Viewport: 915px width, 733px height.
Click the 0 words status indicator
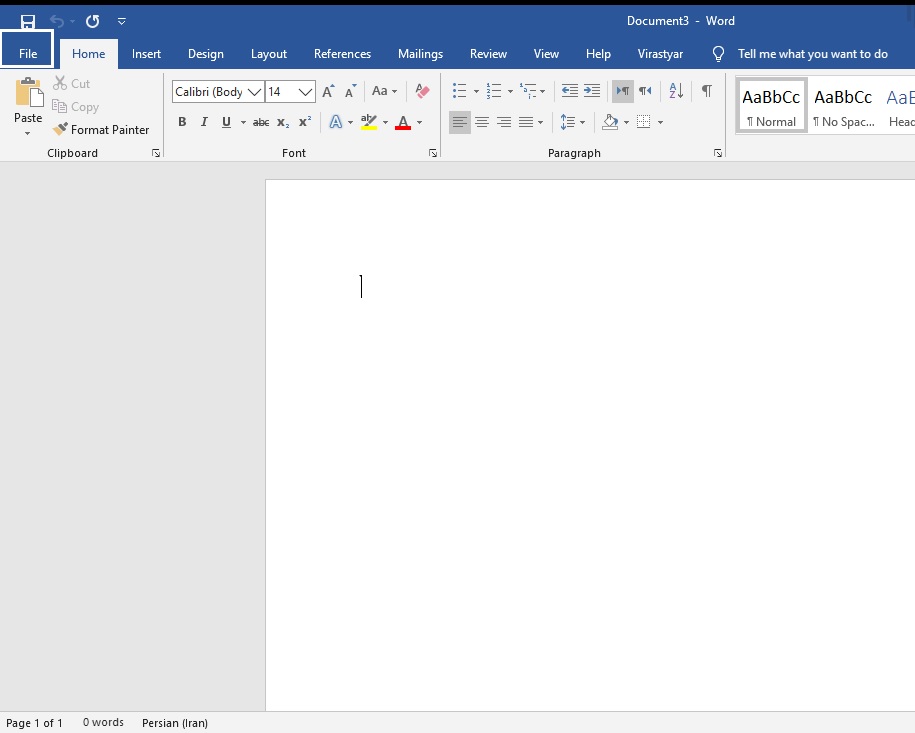coord(103,722)
